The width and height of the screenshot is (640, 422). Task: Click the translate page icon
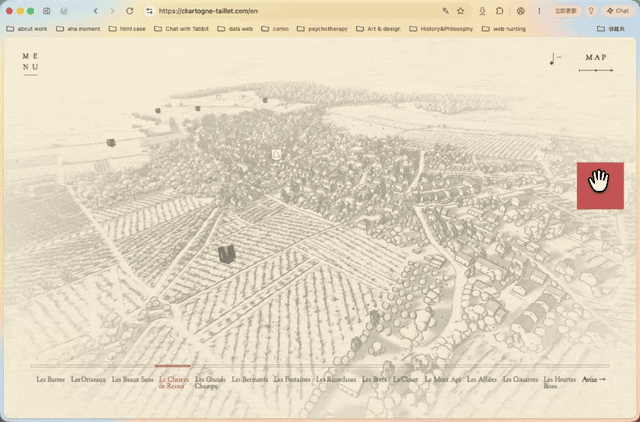point(445,11)
